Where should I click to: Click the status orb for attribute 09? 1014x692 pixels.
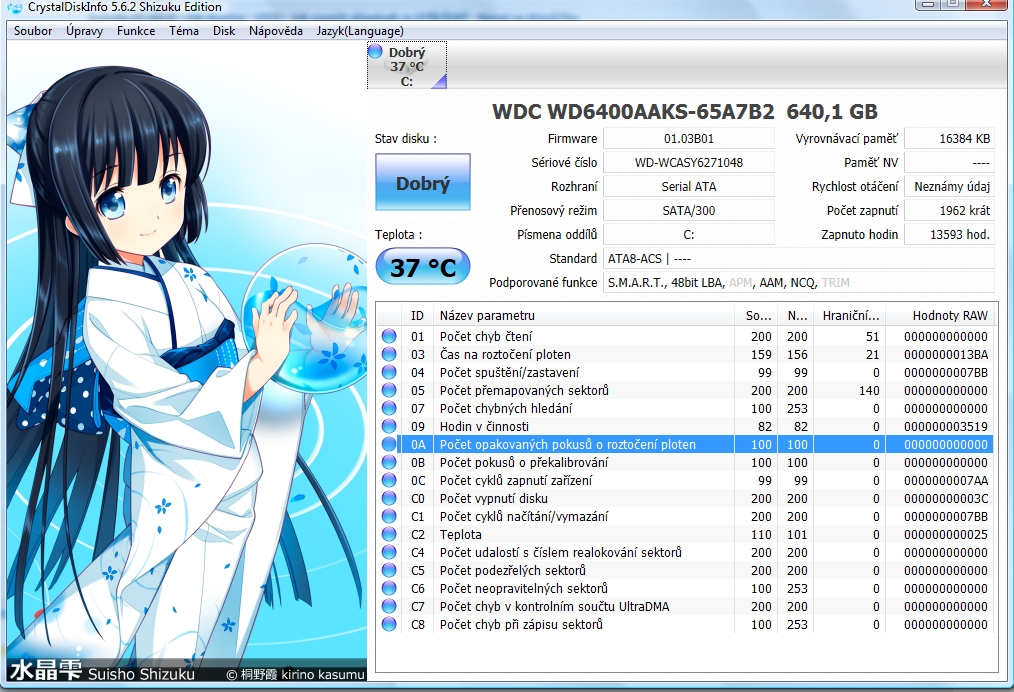pos(389,426)
